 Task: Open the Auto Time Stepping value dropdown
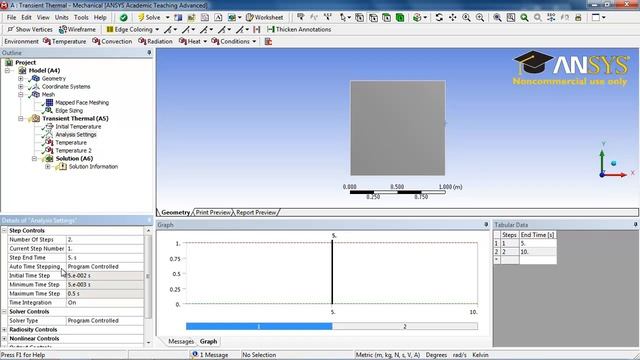tap(105, 267)
